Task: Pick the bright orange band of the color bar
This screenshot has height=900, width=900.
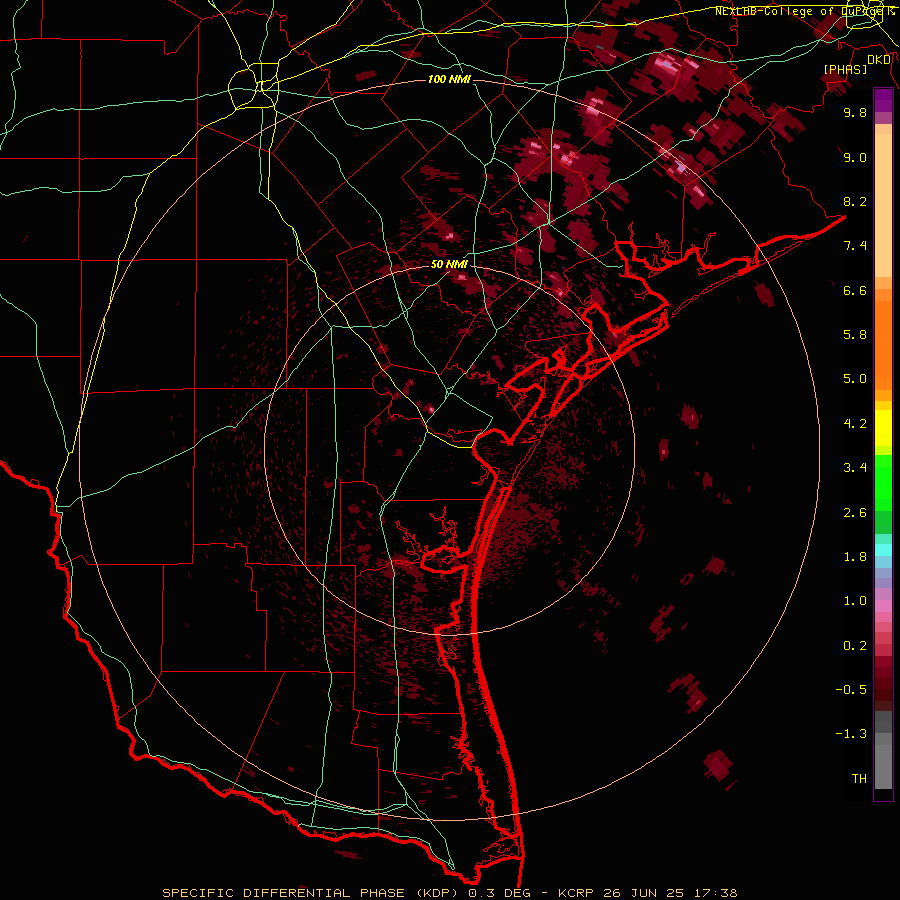Action: 883,346
